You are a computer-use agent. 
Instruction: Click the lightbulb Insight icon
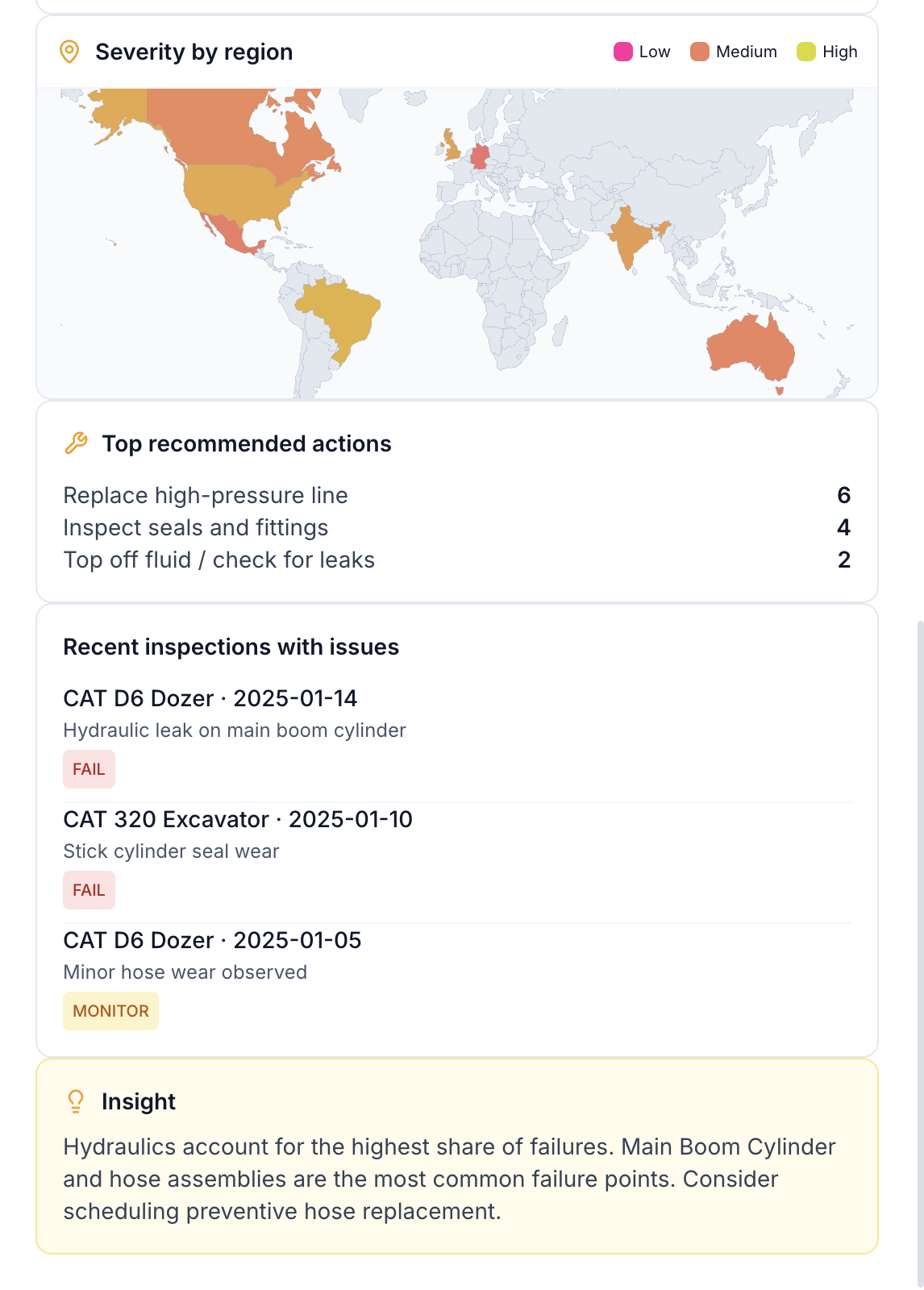click(76, 1101)
